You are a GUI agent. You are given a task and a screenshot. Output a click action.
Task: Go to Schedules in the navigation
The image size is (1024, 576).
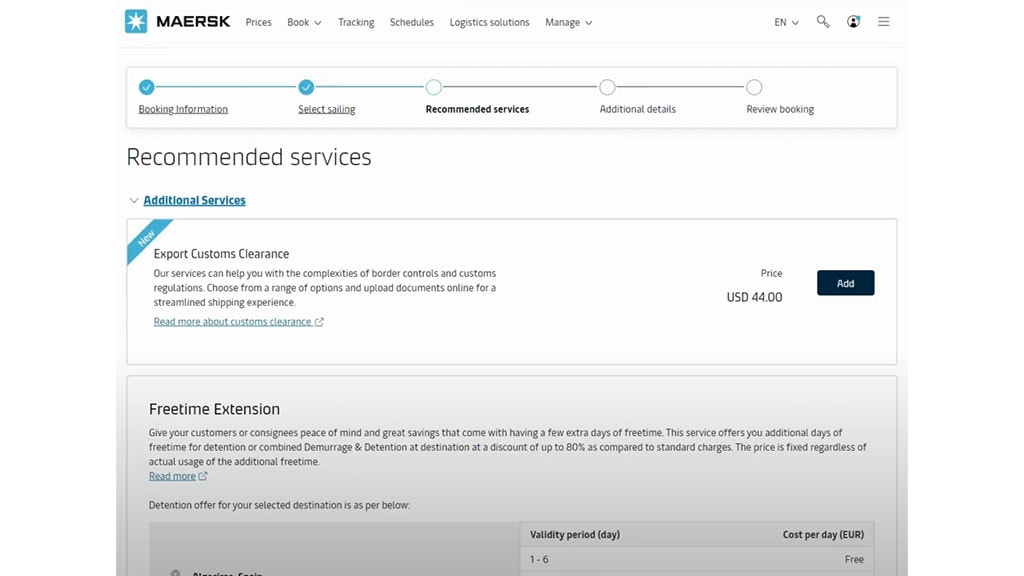[x=411, y=21]
